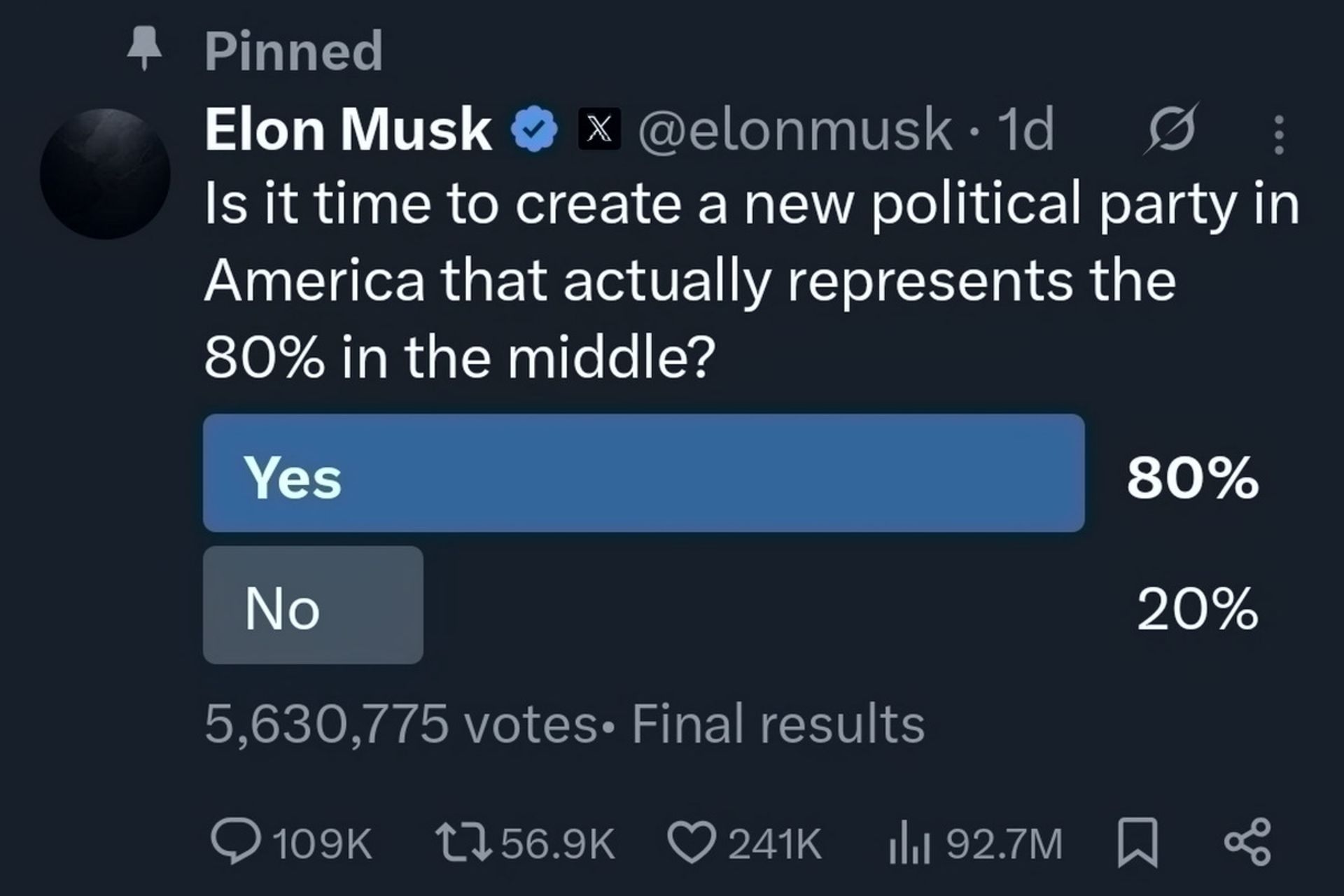Screen dimensions: 1344x896
Task: Click the share icon
Action: click(x=1247, y=842)
